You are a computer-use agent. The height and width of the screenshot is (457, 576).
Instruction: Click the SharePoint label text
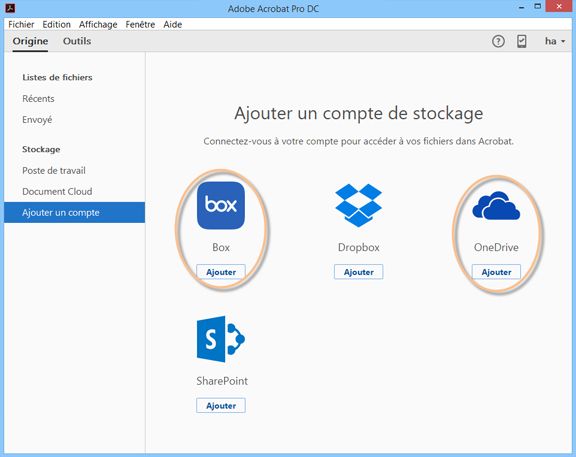pyautogui.click(x=222, y=381)
